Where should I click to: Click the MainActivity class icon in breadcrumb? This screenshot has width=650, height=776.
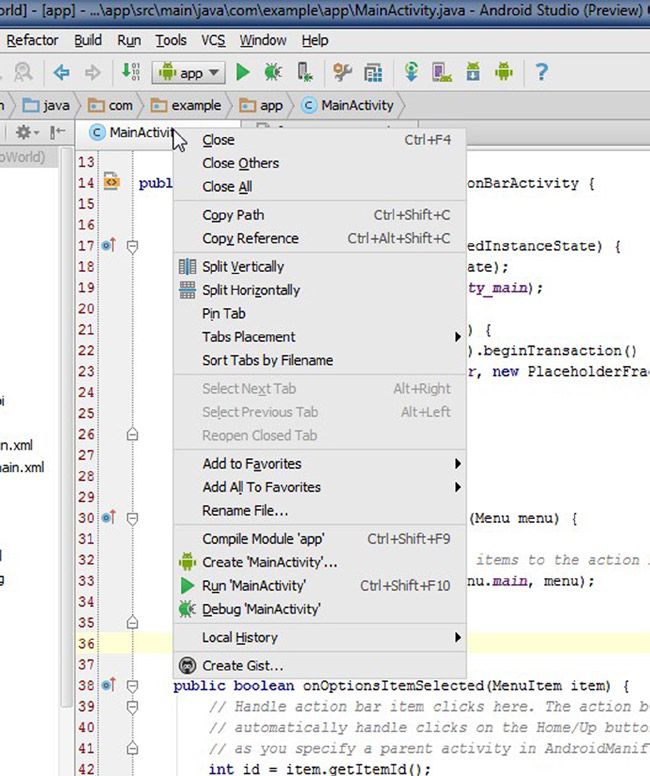point(308,105)
